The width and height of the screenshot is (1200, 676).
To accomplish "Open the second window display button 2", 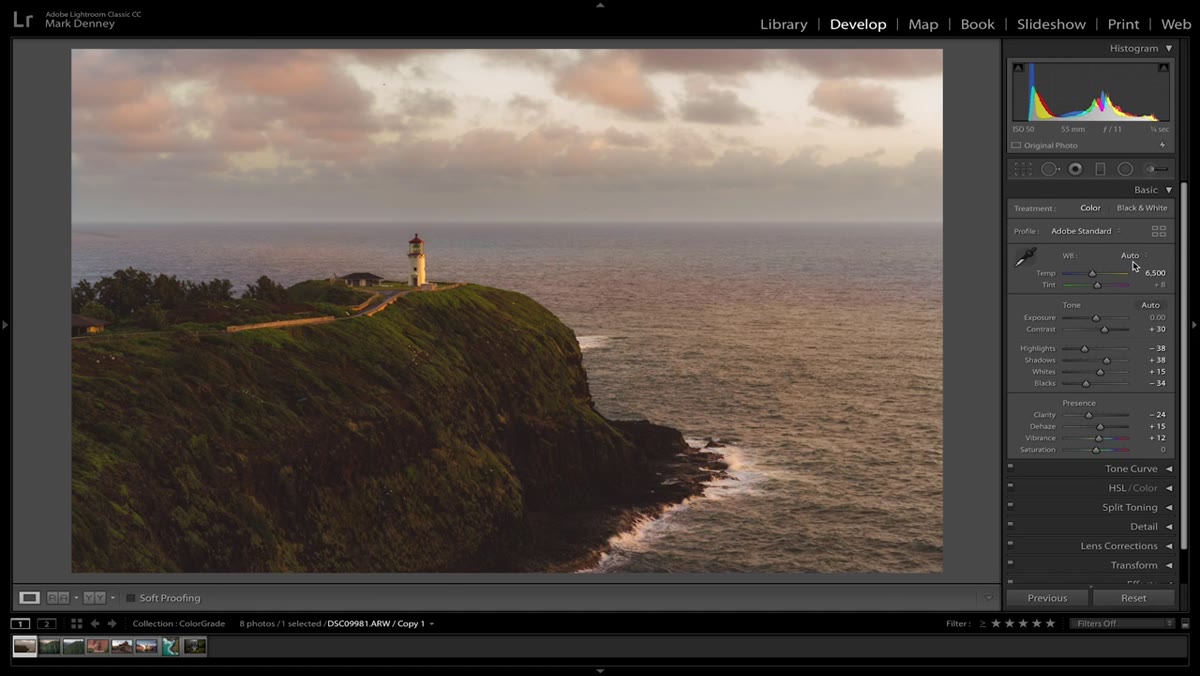I will click(46, 624).
